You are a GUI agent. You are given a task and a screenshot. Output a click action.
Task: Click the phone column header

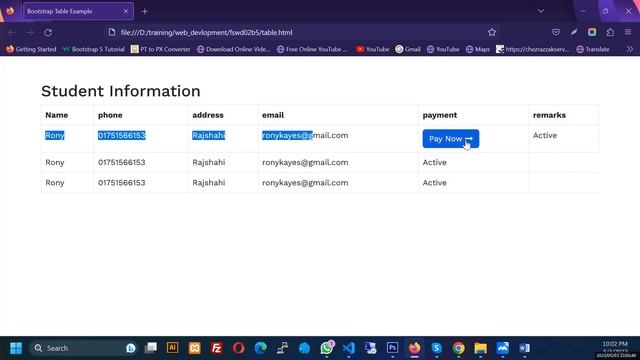[110, 115]
